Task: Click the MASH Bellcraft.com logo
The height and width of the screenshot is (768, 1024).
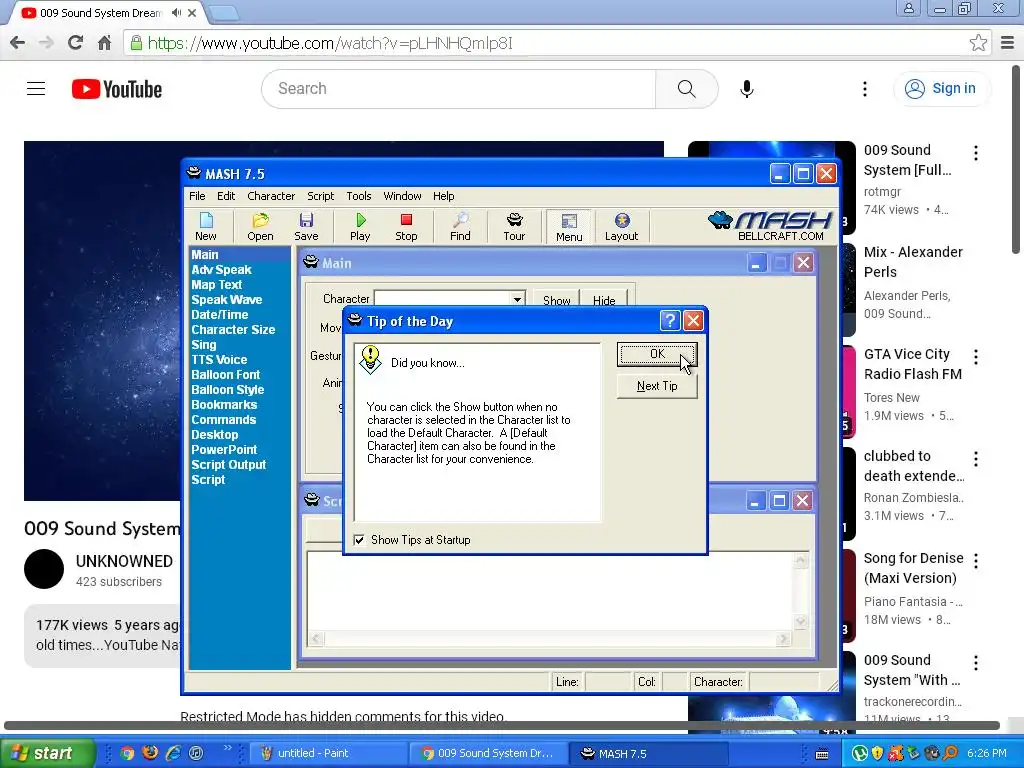Action: [x=770, y=226]
